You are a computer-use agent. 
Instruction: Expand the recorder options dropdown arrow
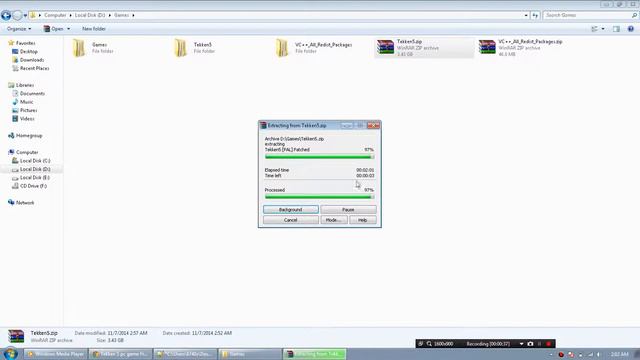click(x=521, y=344)
